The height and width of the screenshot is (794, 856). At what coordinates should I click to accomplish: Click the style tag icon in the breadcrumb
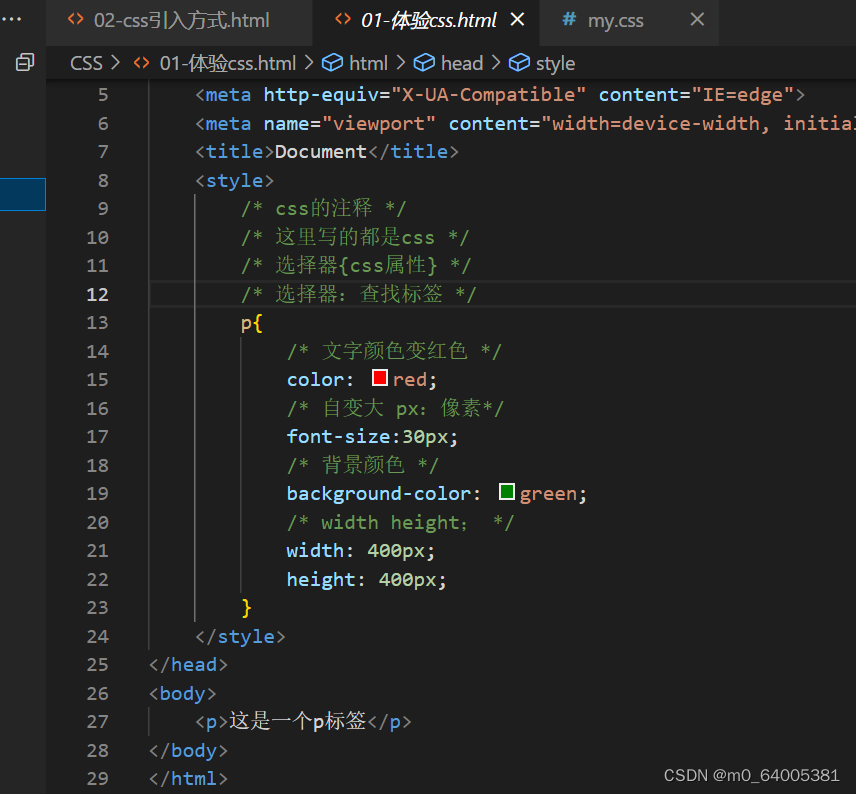(x=519, y=62)
